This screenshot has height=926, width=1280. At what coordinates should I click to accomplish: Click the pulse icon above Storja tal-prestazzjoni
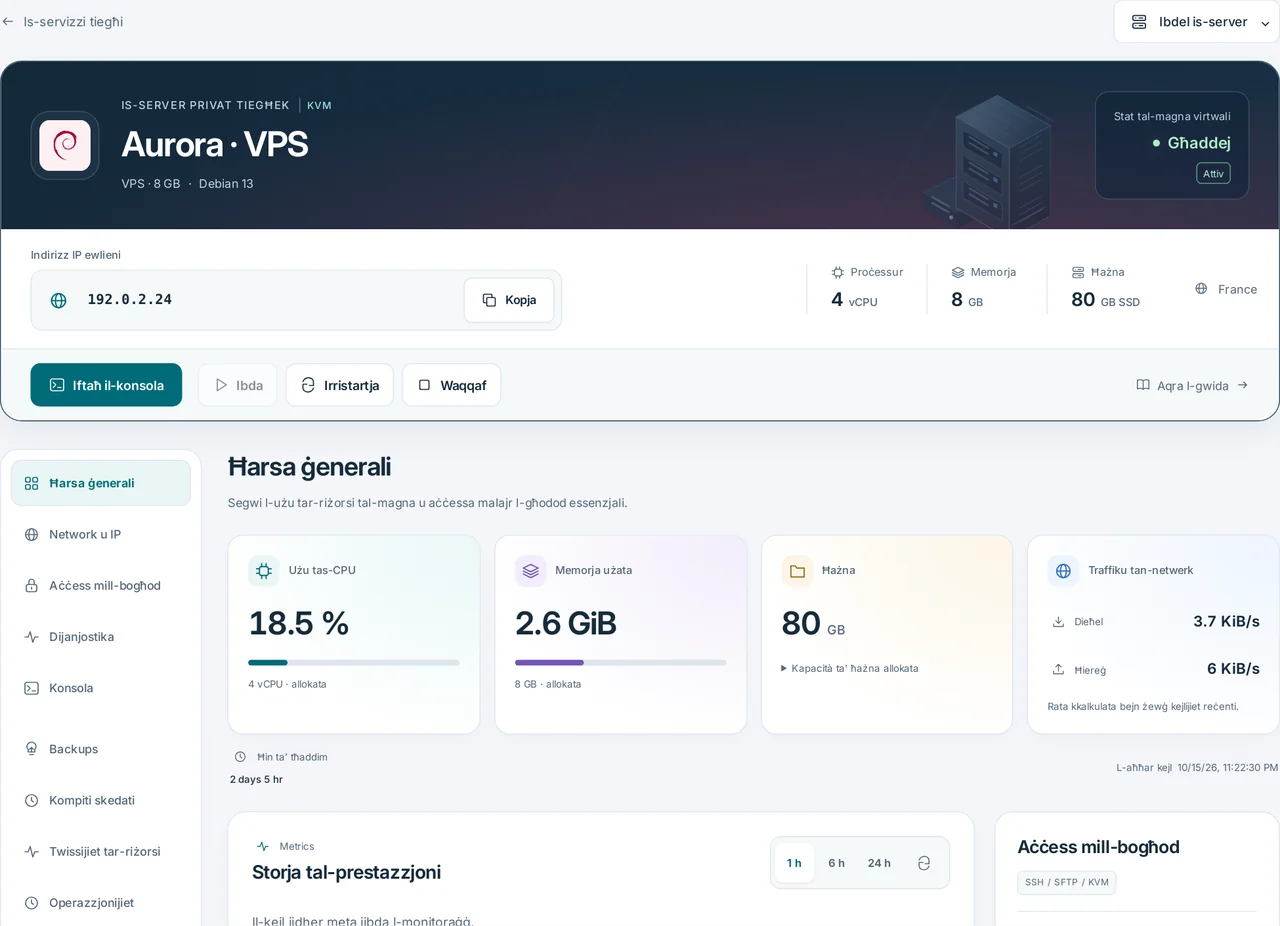[x=263, y=846]
